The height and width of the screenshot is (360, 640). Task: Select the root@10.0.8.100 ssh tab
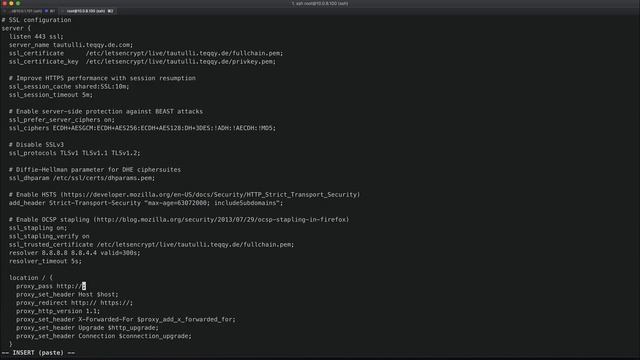[89, 11]
